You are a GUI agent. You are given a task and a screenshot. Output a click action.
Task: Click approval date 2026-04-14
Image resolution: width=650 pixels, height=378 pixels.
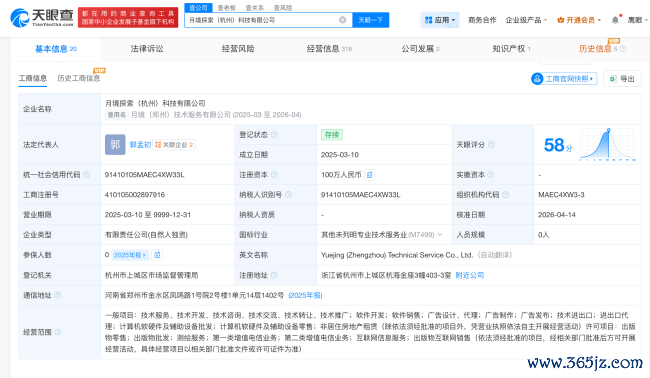(557, 215)
